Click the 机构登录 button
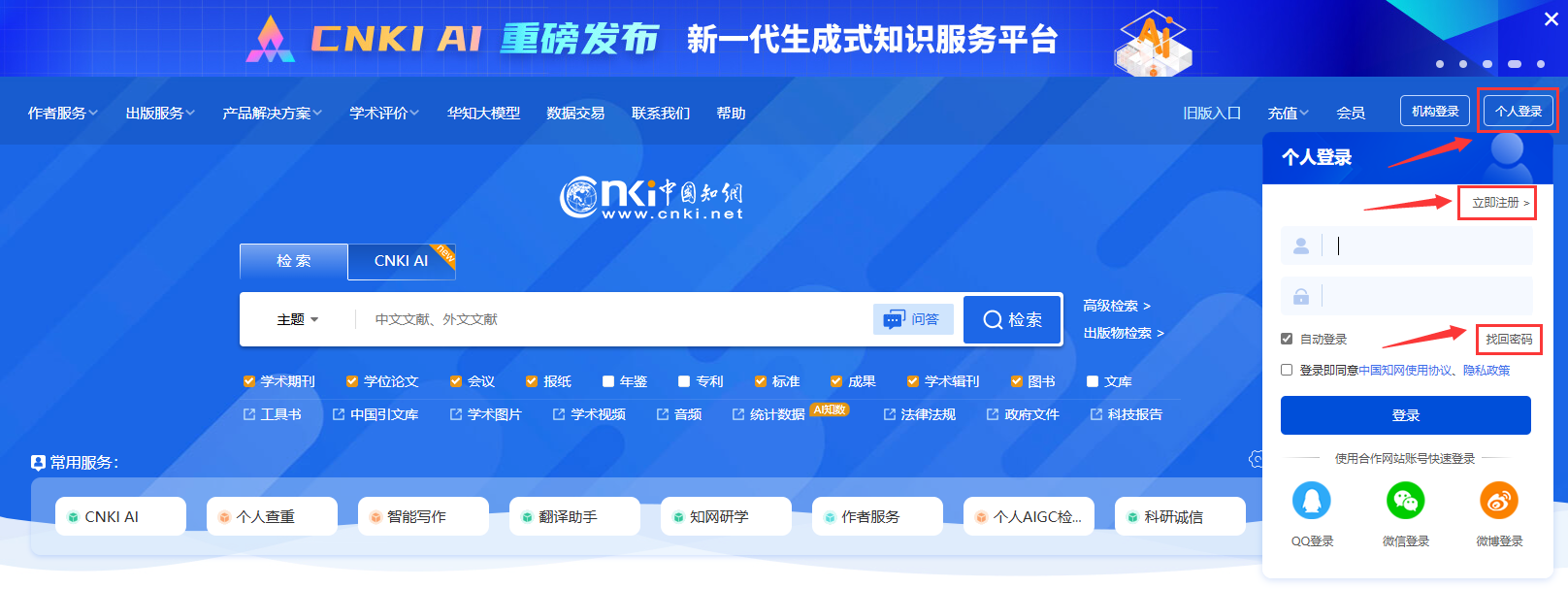The width and height of the screenshot is (1568, 589). (1435, 111)
